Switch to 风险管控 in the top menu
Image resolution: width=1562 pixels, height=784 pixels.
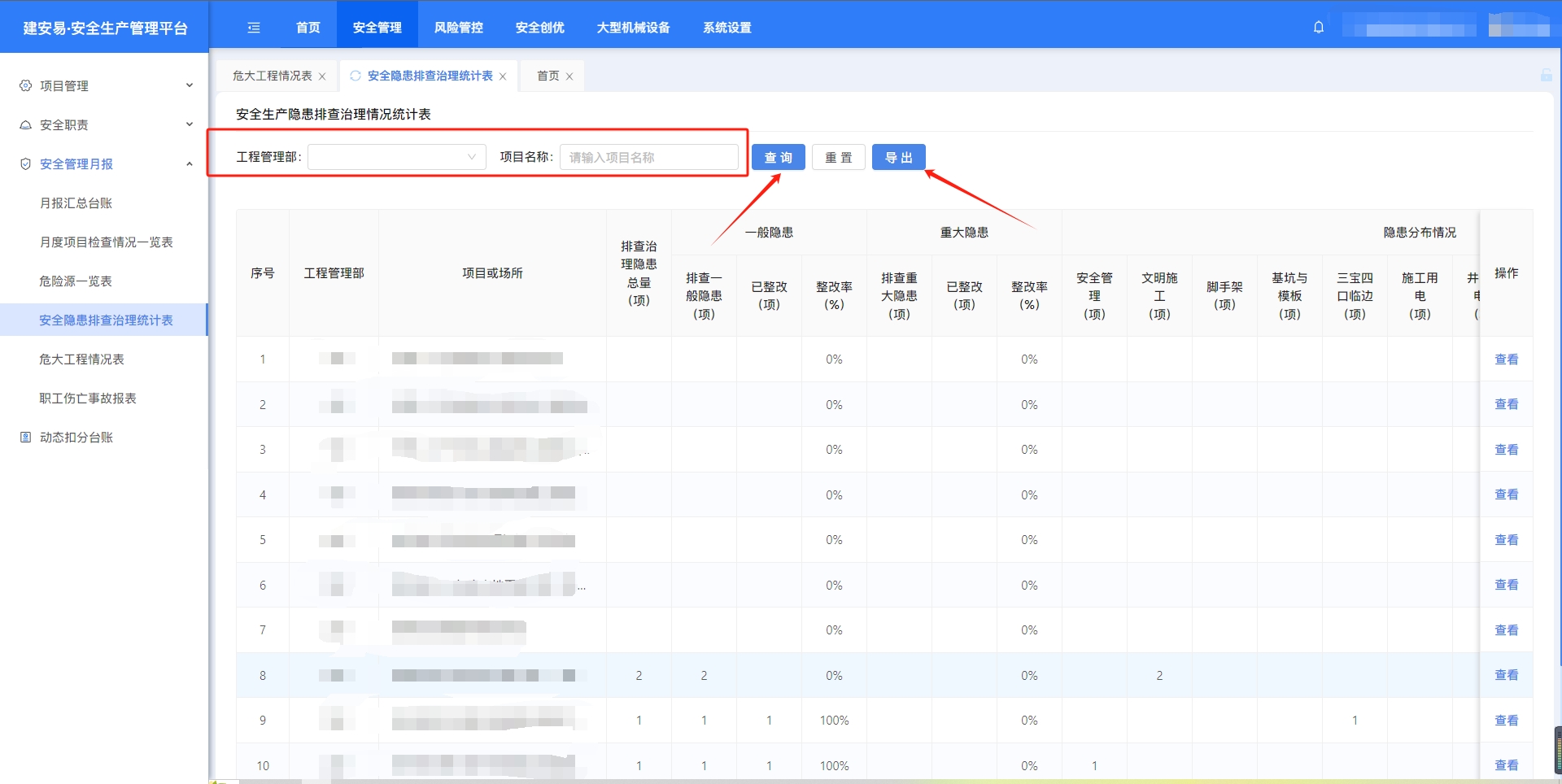(458, 28)
